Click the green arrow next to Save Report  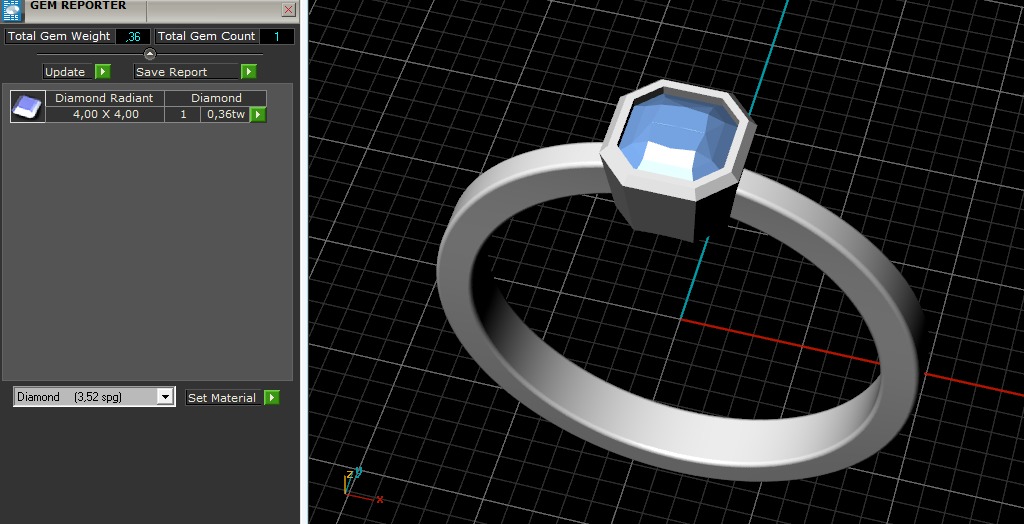pos(248,72)
